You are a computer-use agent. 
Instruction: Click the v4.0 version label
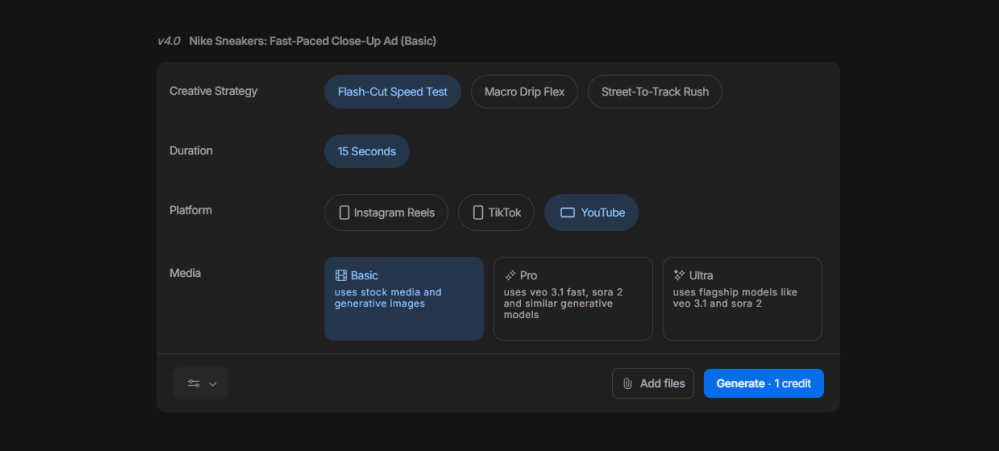pyautogui.click(x=168, y=41)
